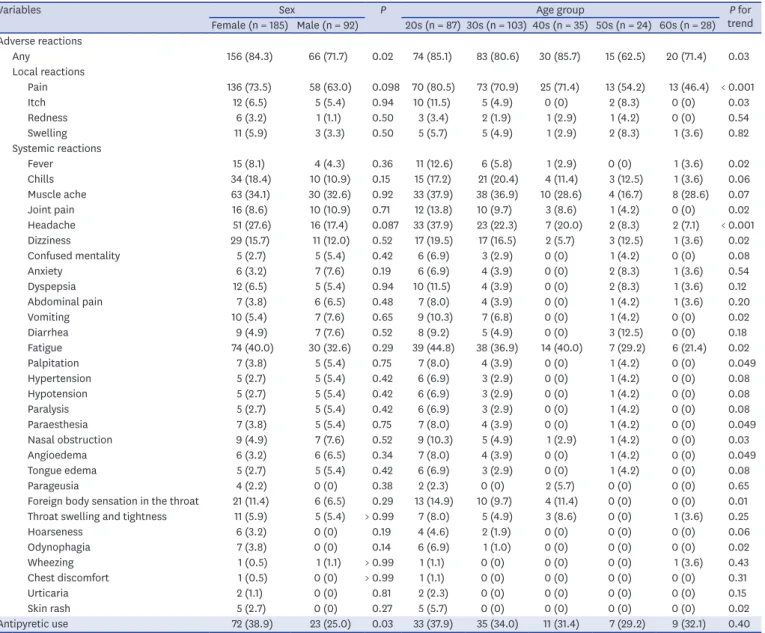Screen dimensions: 765x633
Task: Select the '66 (71.7)' cell in the Any row
Action: tap(328, 57)
